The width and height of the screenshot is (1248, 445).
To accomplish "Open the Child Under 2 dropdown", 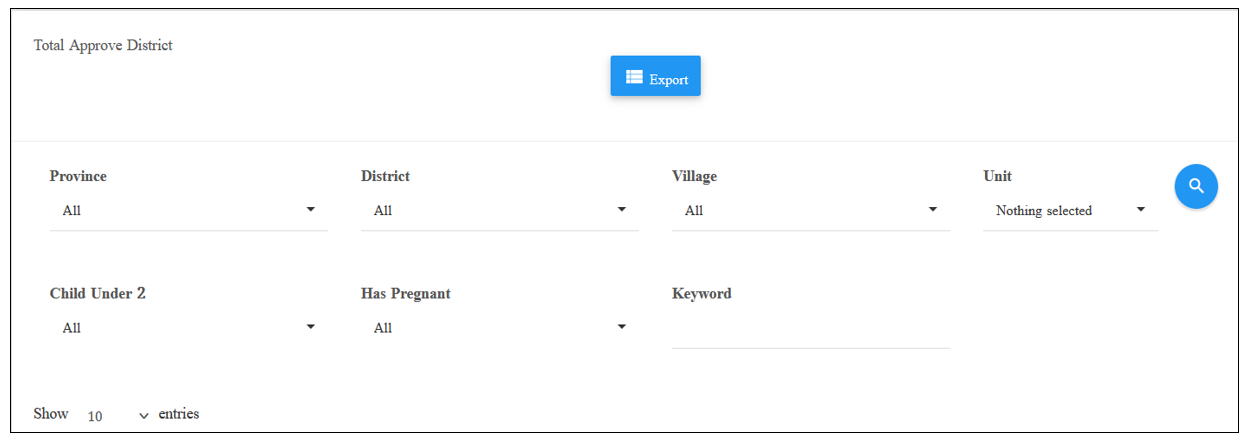I will 189,328.
